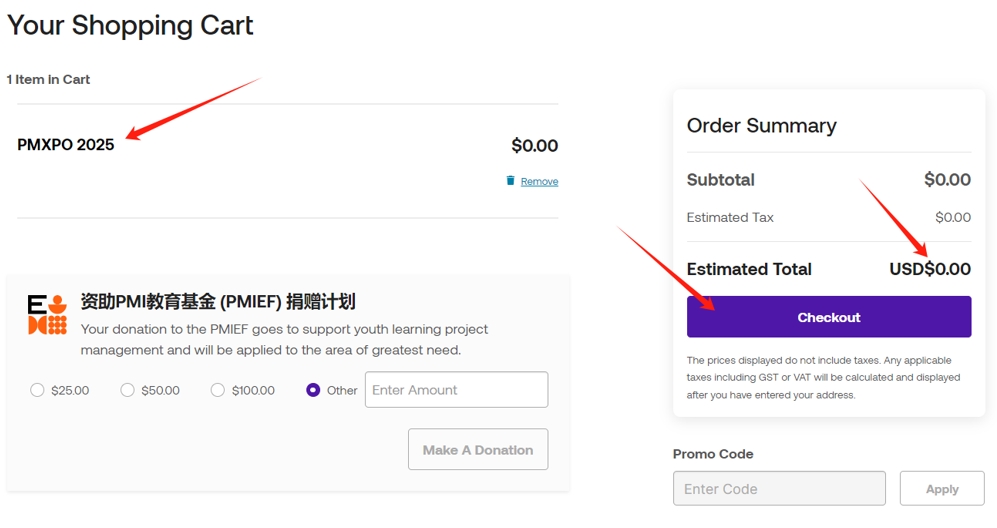The height and width of the screenshot is (528, 997).
Task: Click the Estimated Total USD$0.00 amount
Action: pos(930,269)
